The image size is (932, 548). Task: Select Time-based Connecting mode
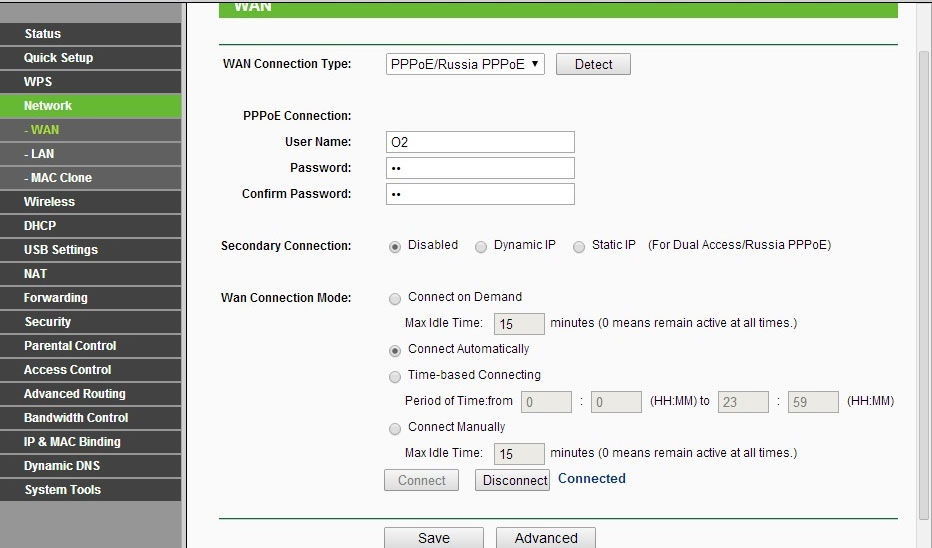click(395, 377)
